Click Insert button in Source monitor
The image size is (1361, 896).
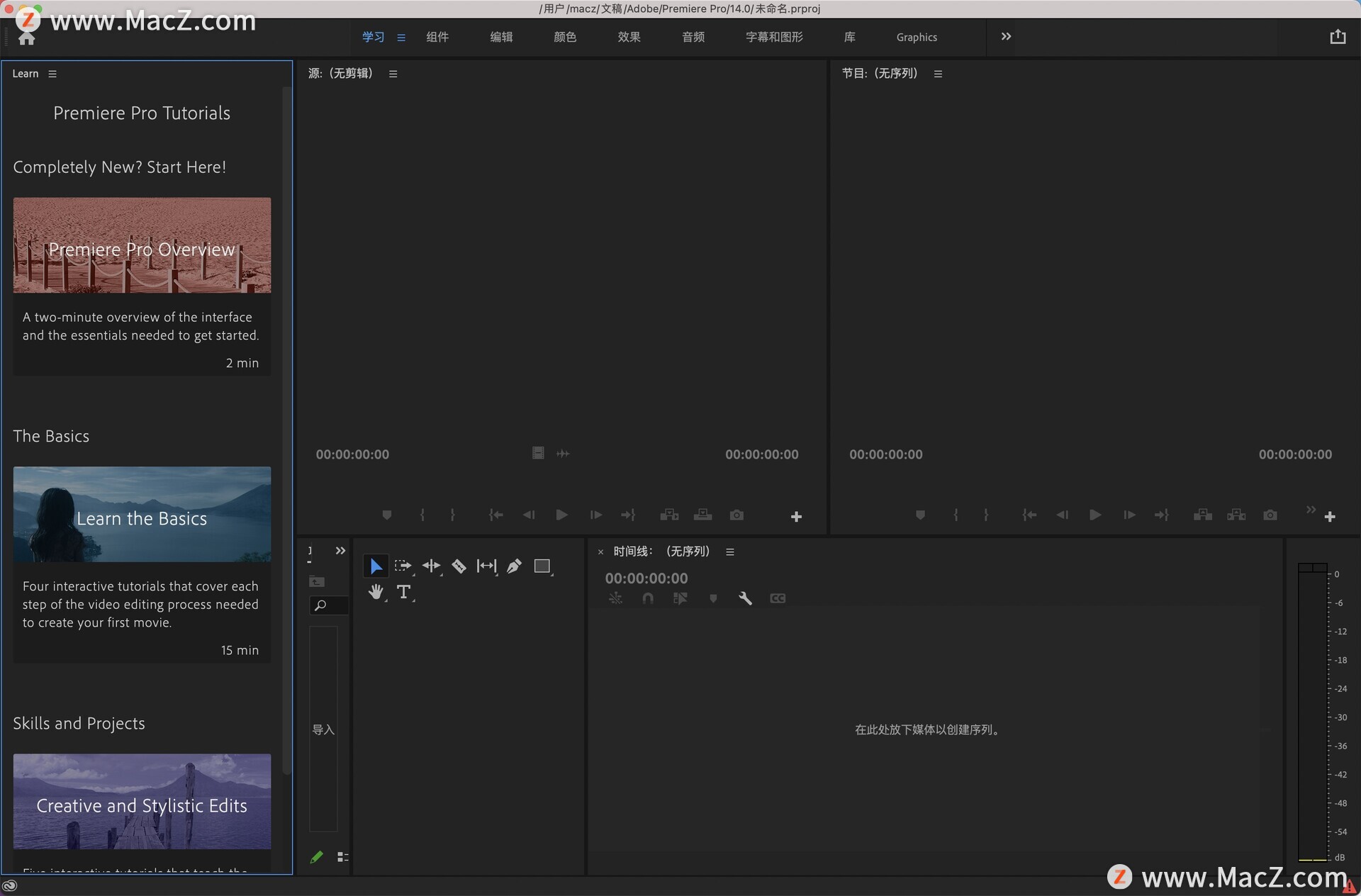coord(669,515)
